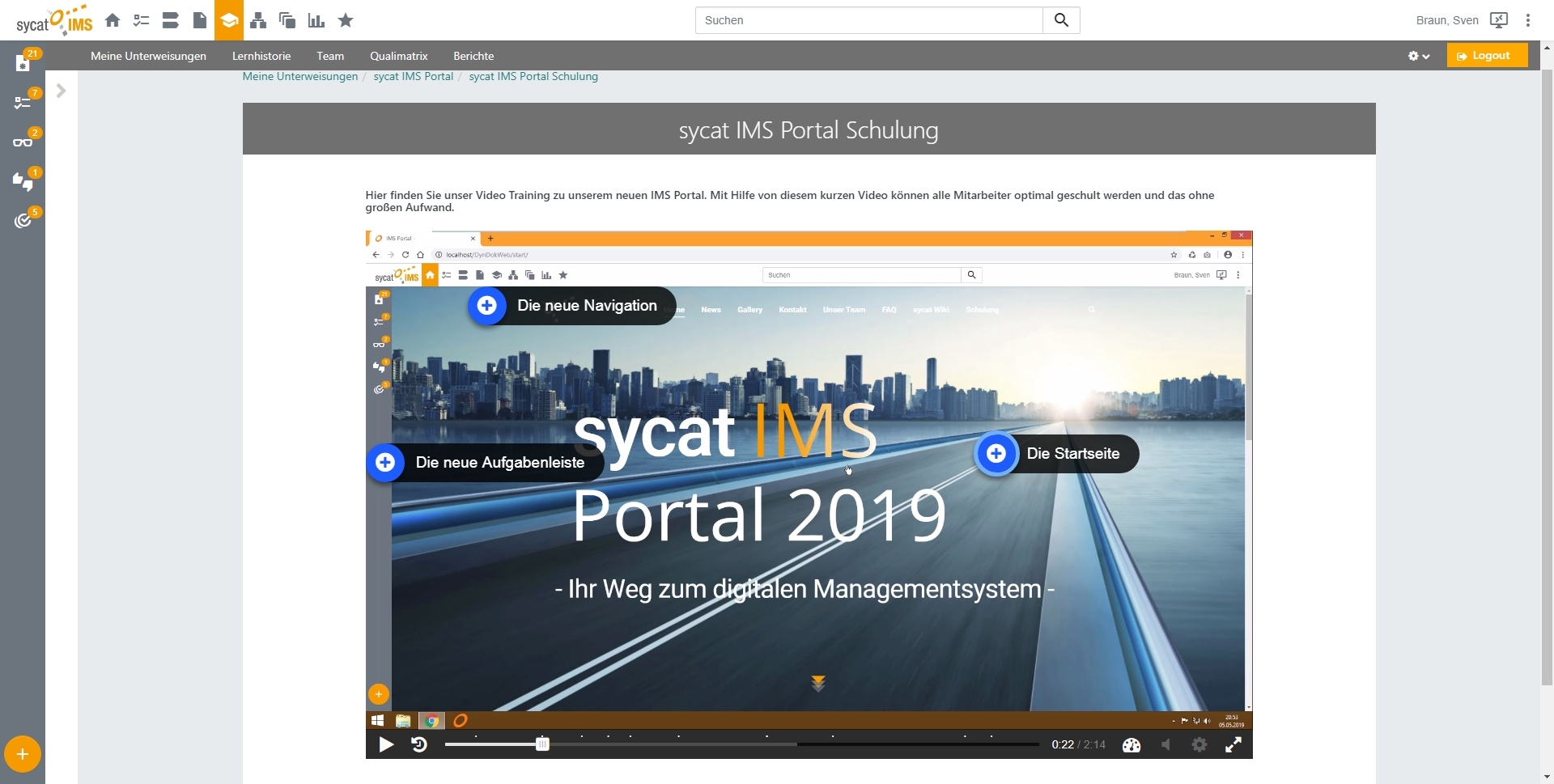Viewport: 1554px width, 784px height.
Task: Go to the Home page icon
Action: pyautogui.click(x=113, y=20)
